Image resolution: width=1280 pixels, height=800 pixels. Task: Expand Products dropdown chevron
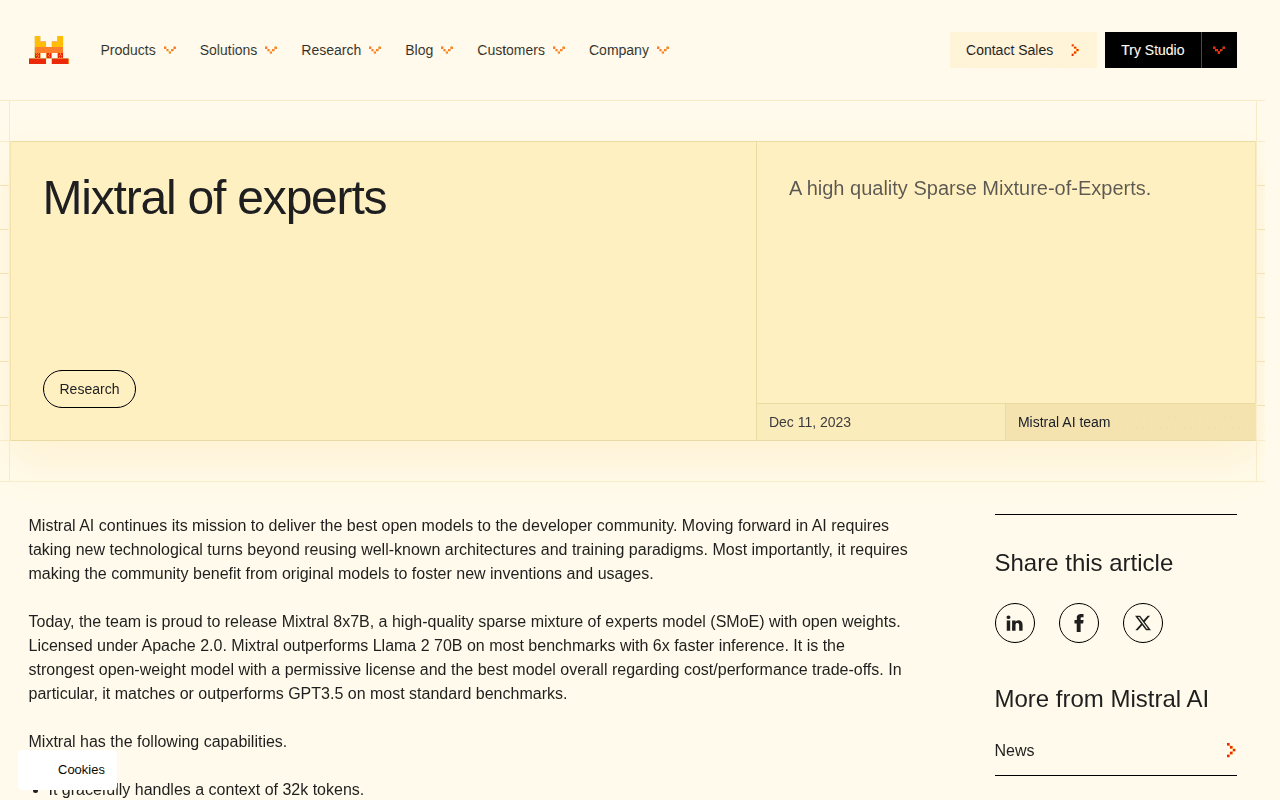170,50
